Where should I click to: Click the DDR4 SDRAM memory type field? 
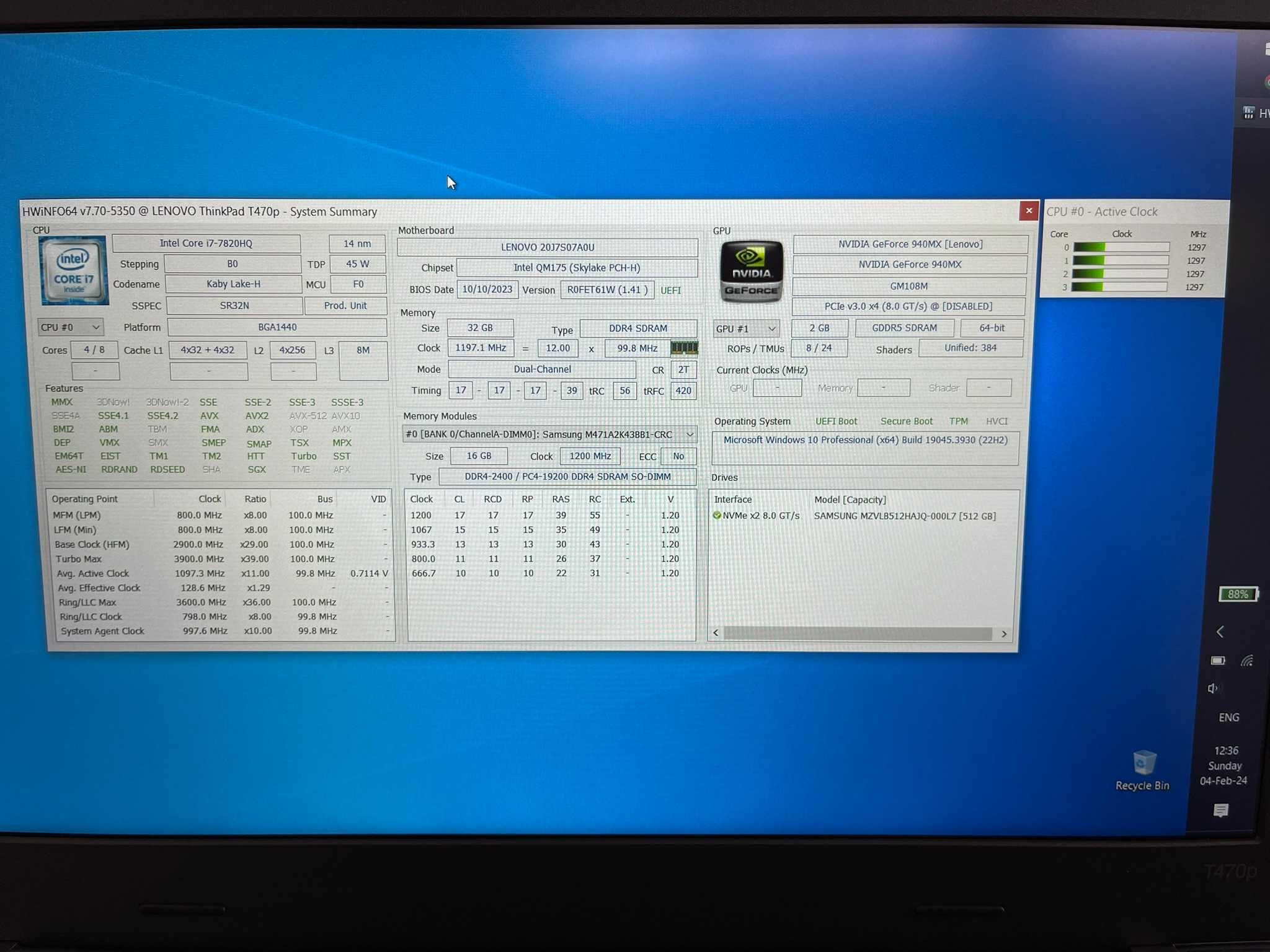[x=638, y=328]
